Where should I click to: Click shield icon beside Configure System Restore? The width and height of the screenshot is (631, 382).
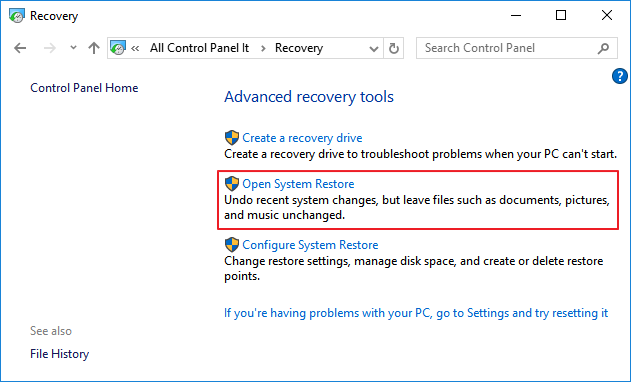[232, 245]
